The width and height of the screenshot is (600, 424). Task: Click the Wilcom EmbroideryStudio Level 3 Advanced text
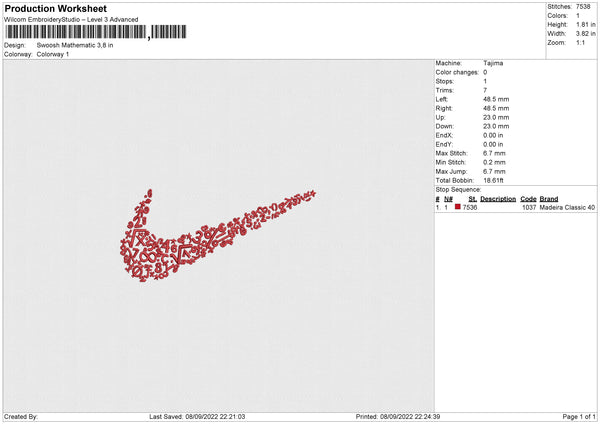click(71, 20)
